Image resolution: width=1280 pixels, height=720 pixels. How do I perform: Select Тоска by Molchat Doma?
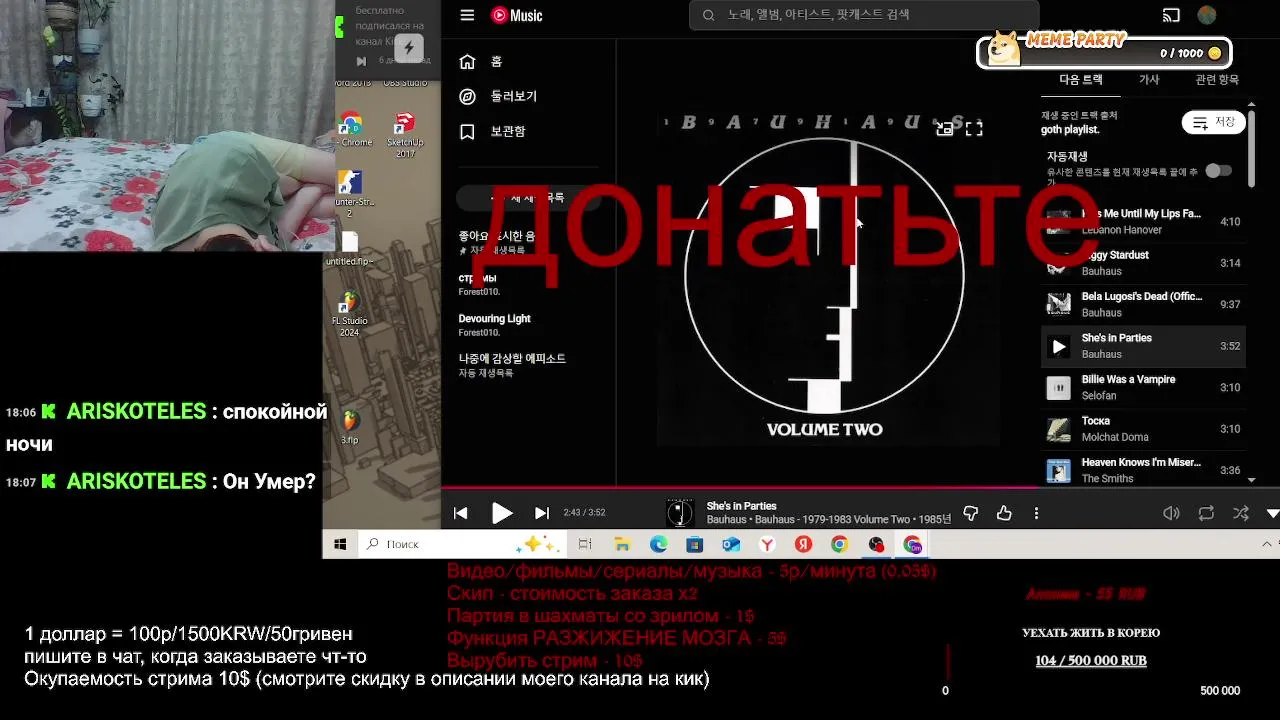(x=1143, y=429)
